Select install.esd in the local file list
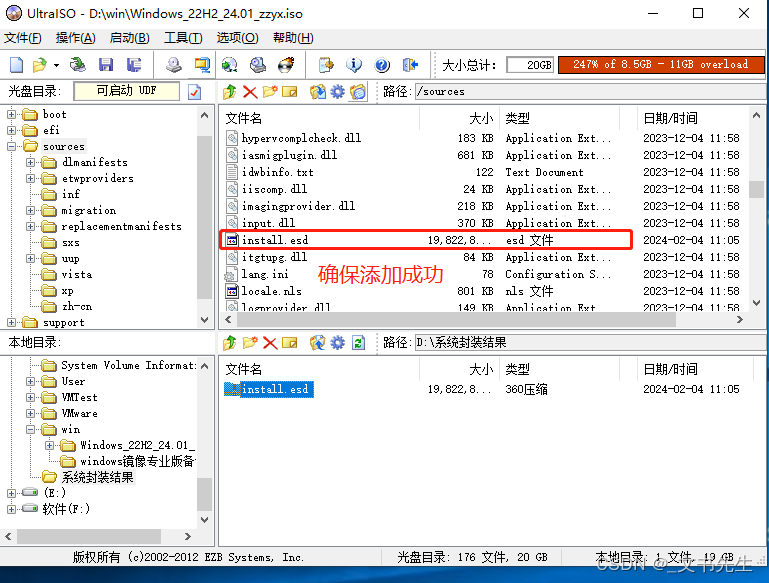The height and width of the screenshot is (583, 769). [x=269, y=389]
